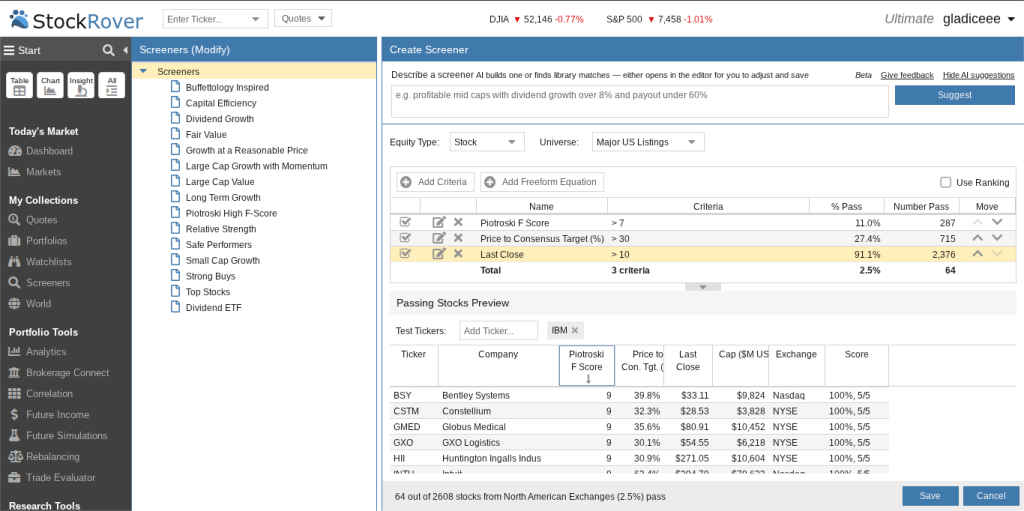Open the Give feedback link
The image size is (1024, 511).
(907, 75)
